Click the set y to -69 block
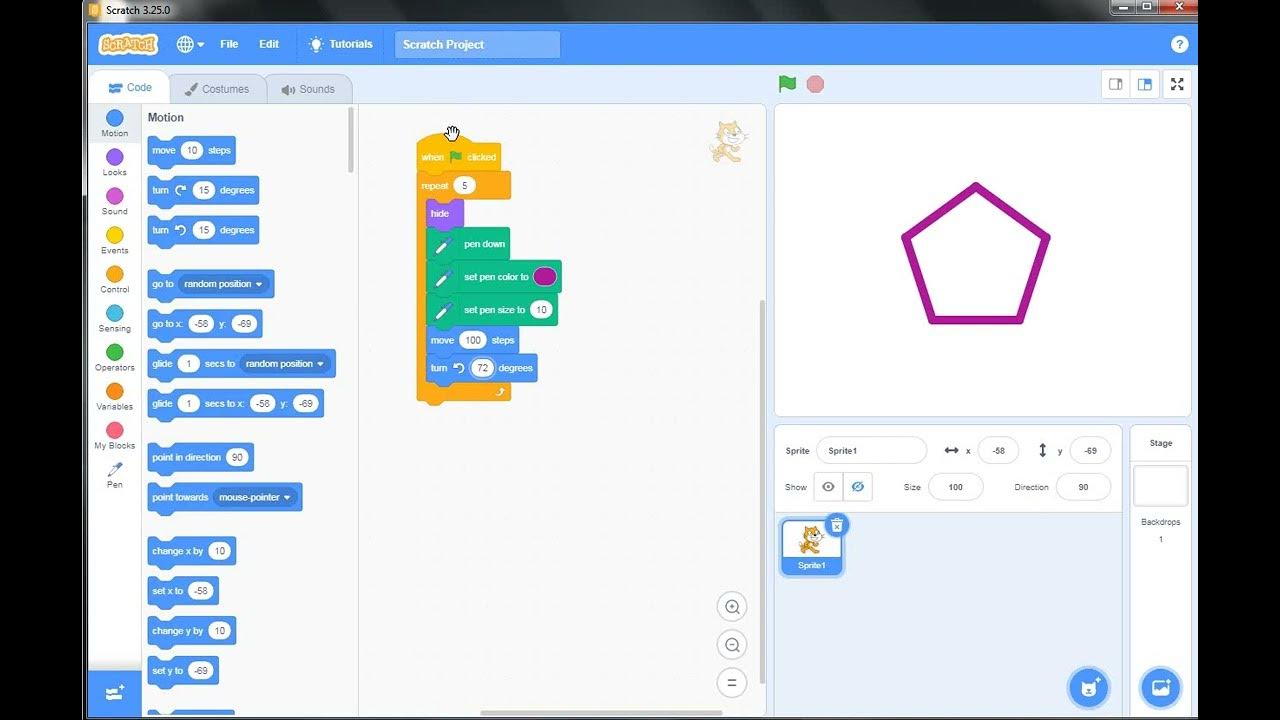This screenshot has width=1280, height=720. point(183,671)
